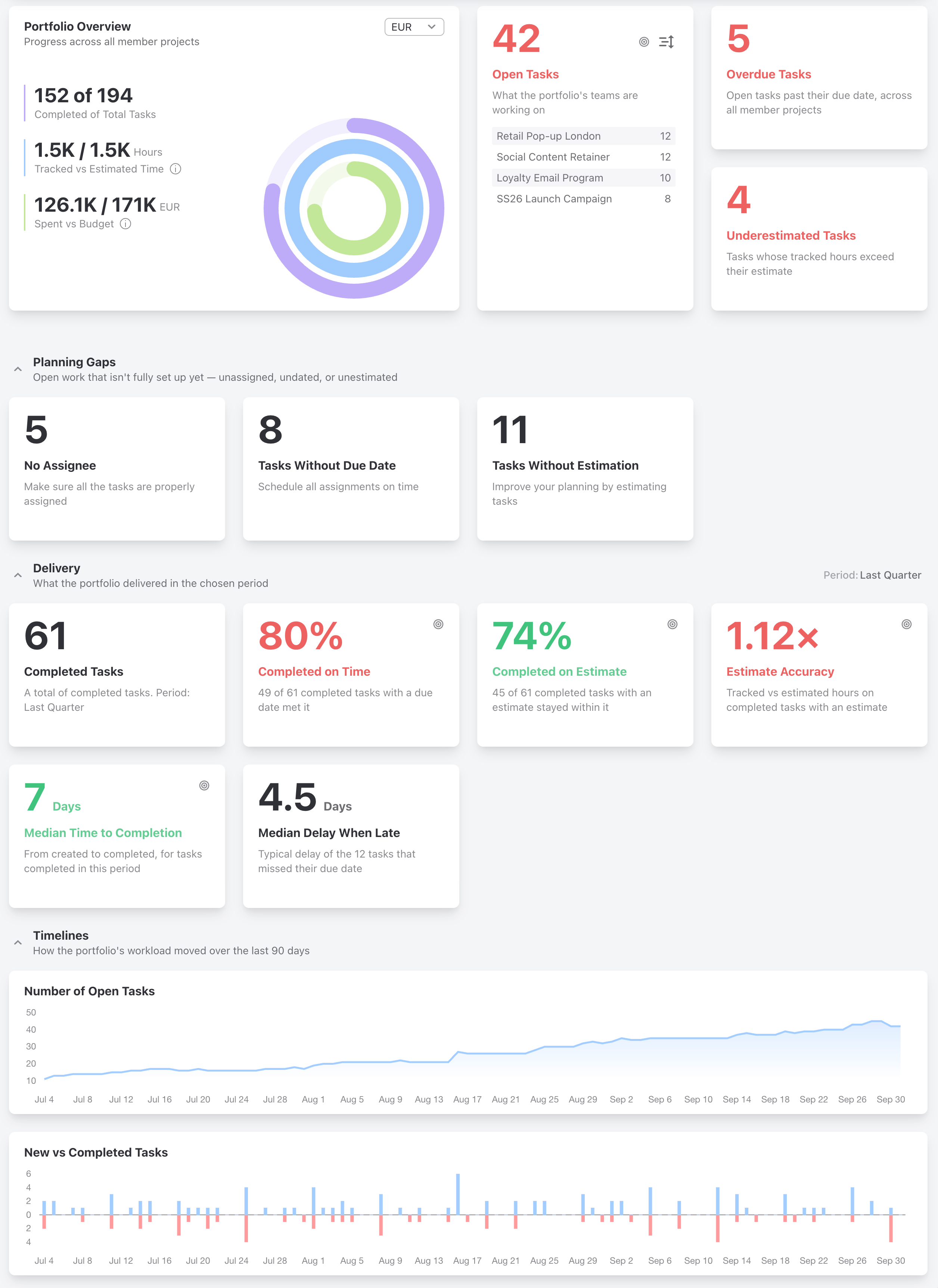Image resolution: width=938 pixels, height=1288 pixels.
Task: Click the sort icon in Open Tasks card
Action: coord(667,41)
